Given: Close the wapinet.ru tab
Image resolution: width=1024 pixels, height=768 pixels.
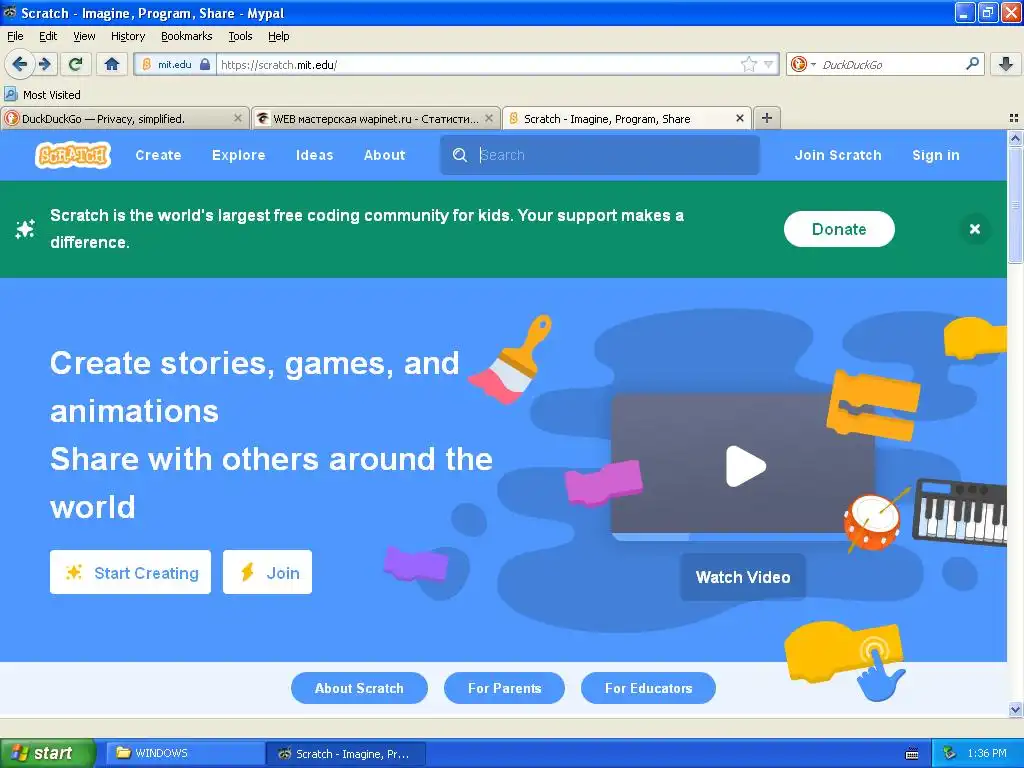Looking at the screenshot, I should pyautogui.click(x=488, y=118).
